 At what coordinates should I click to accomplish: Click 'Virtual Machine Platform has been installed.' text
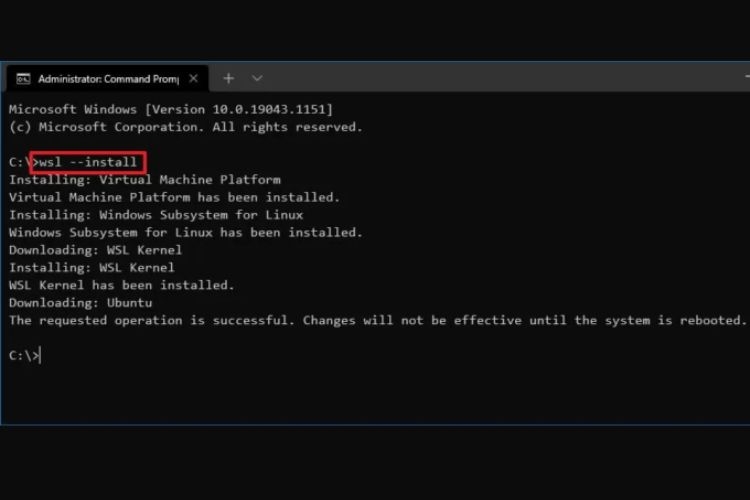tap(175, 198)
